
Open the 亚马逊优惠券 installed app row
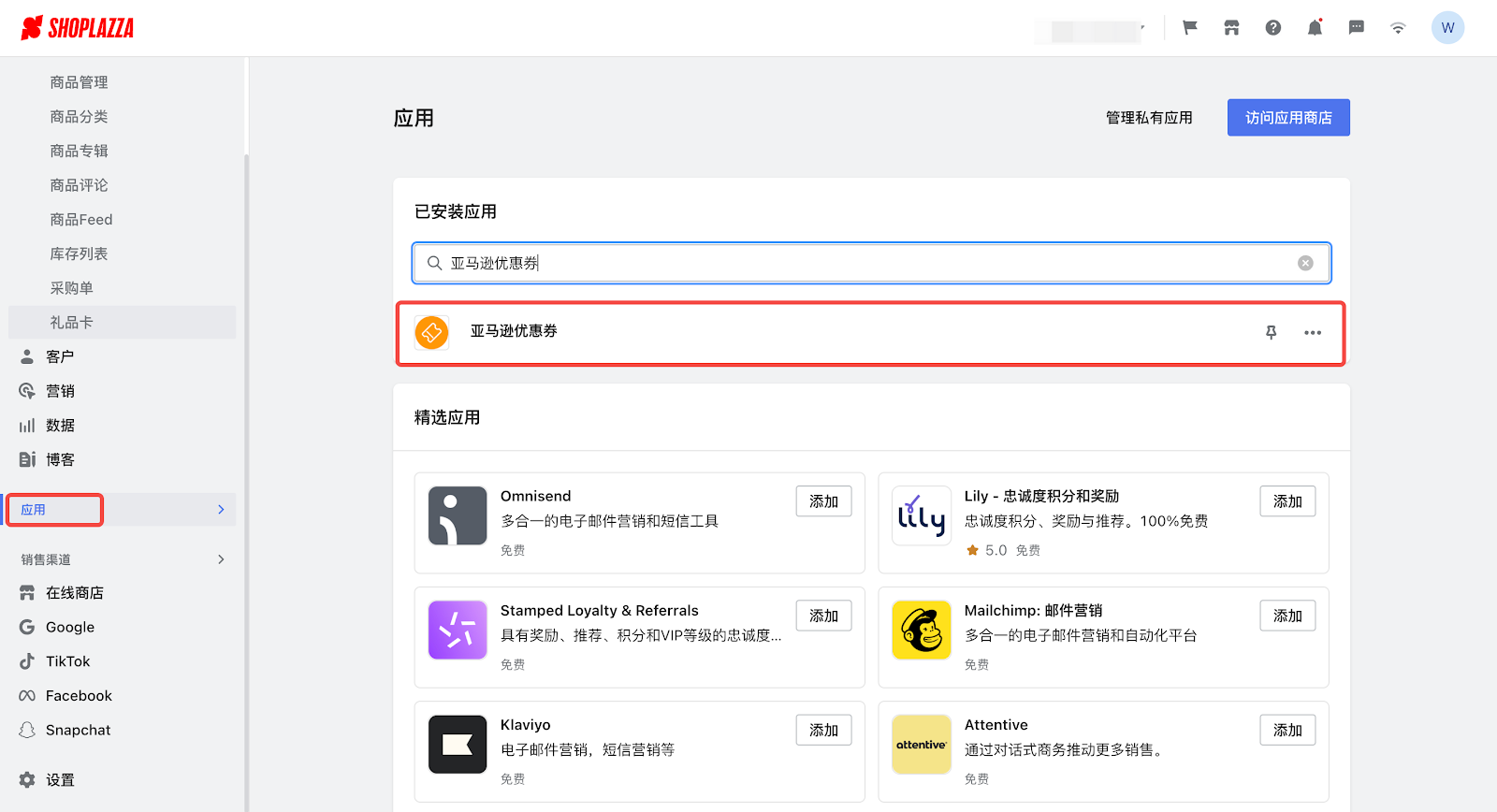870,333
